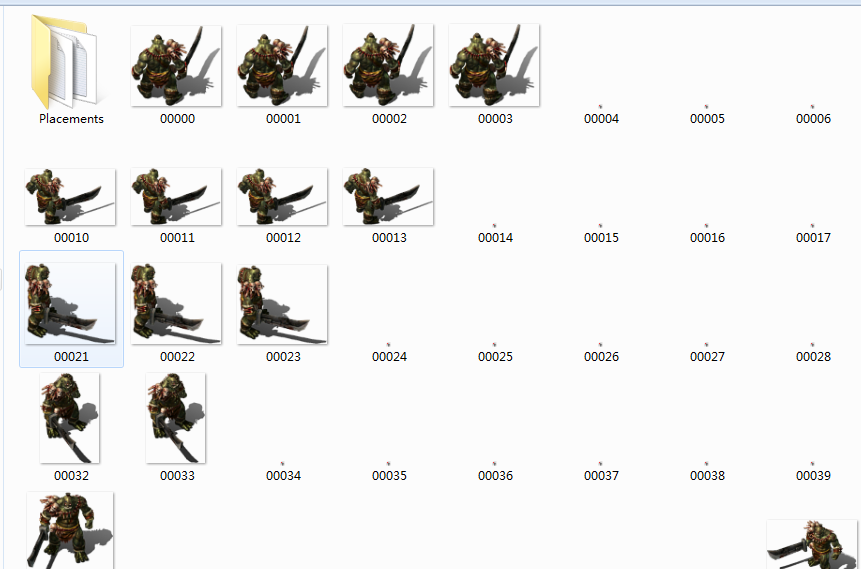Screen dimensions: 861x569
Task: Click the file label 00017
Action: point(813,238)
